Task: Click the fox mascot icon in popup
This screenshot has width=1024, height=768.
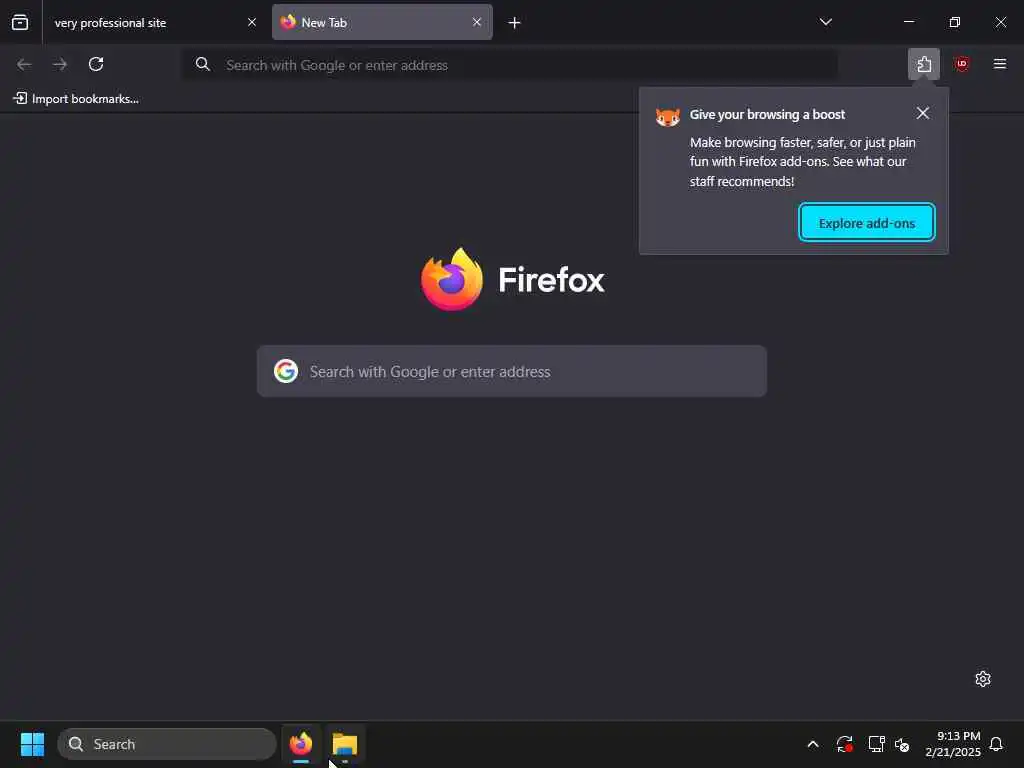Action: [667, 117]
